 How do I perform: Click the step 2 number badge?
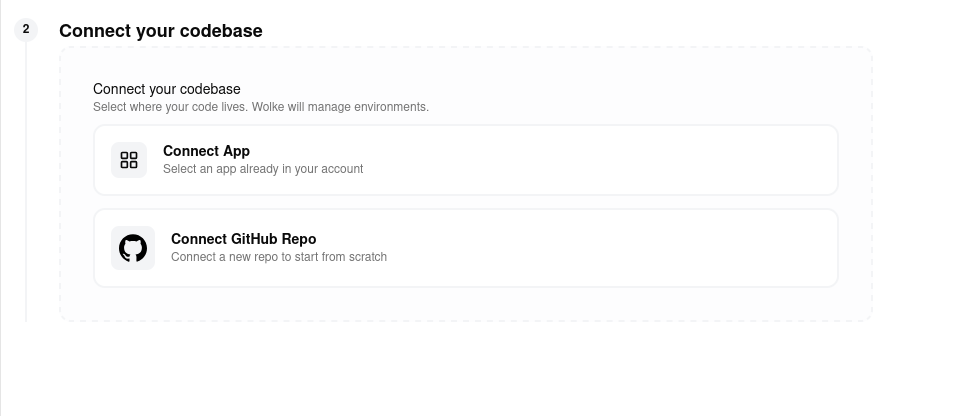pos(26,30)
